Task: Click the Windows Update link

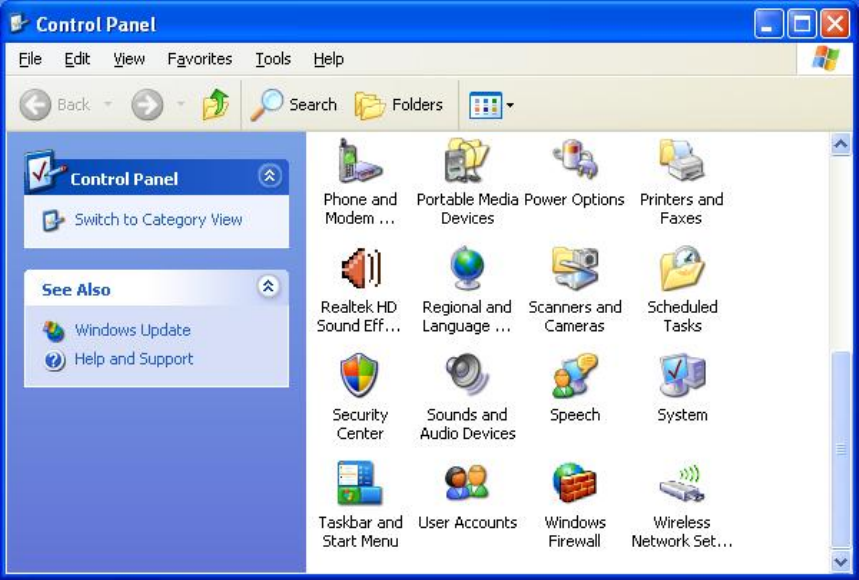Action: 133,330
